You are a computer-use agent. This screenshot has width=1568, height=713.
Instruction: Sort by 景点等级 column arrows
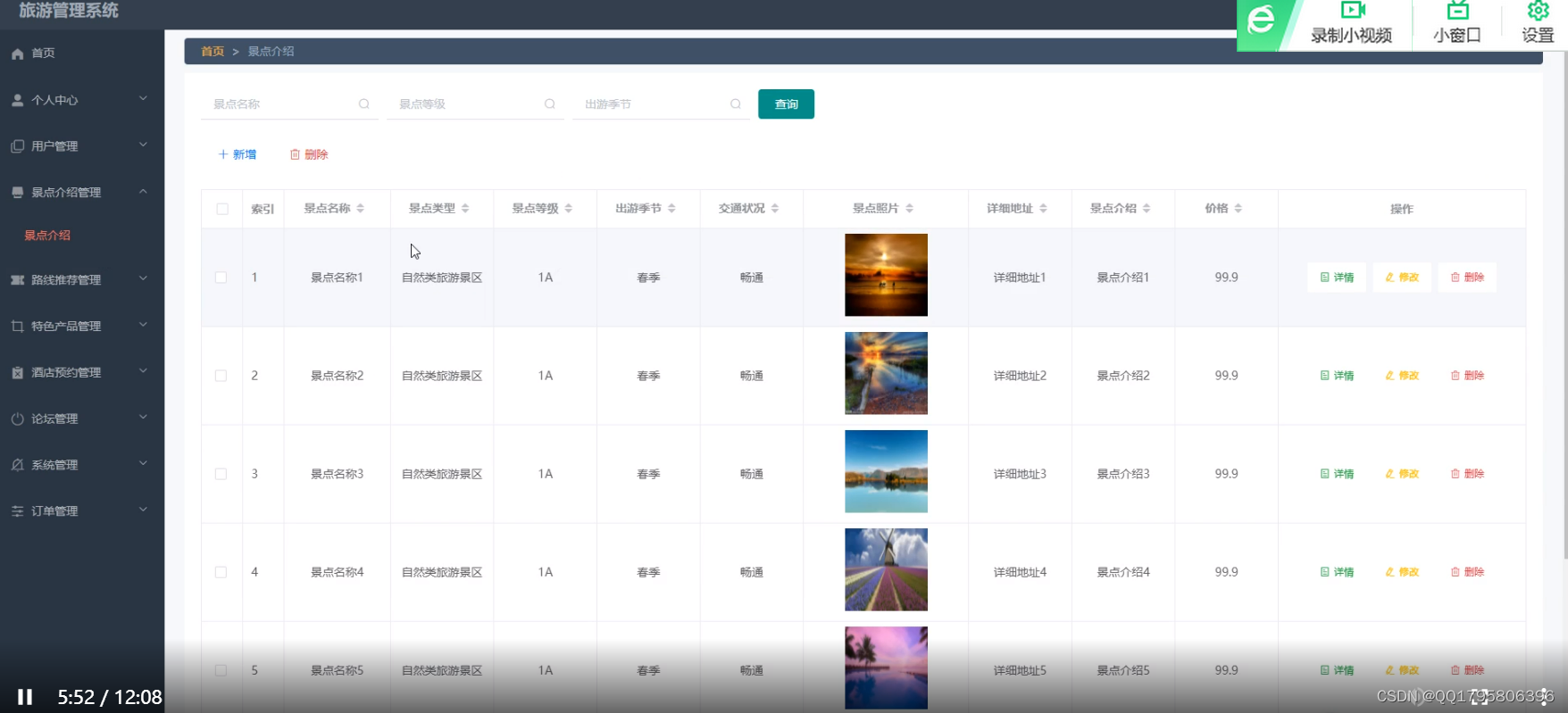coord(569,209)
